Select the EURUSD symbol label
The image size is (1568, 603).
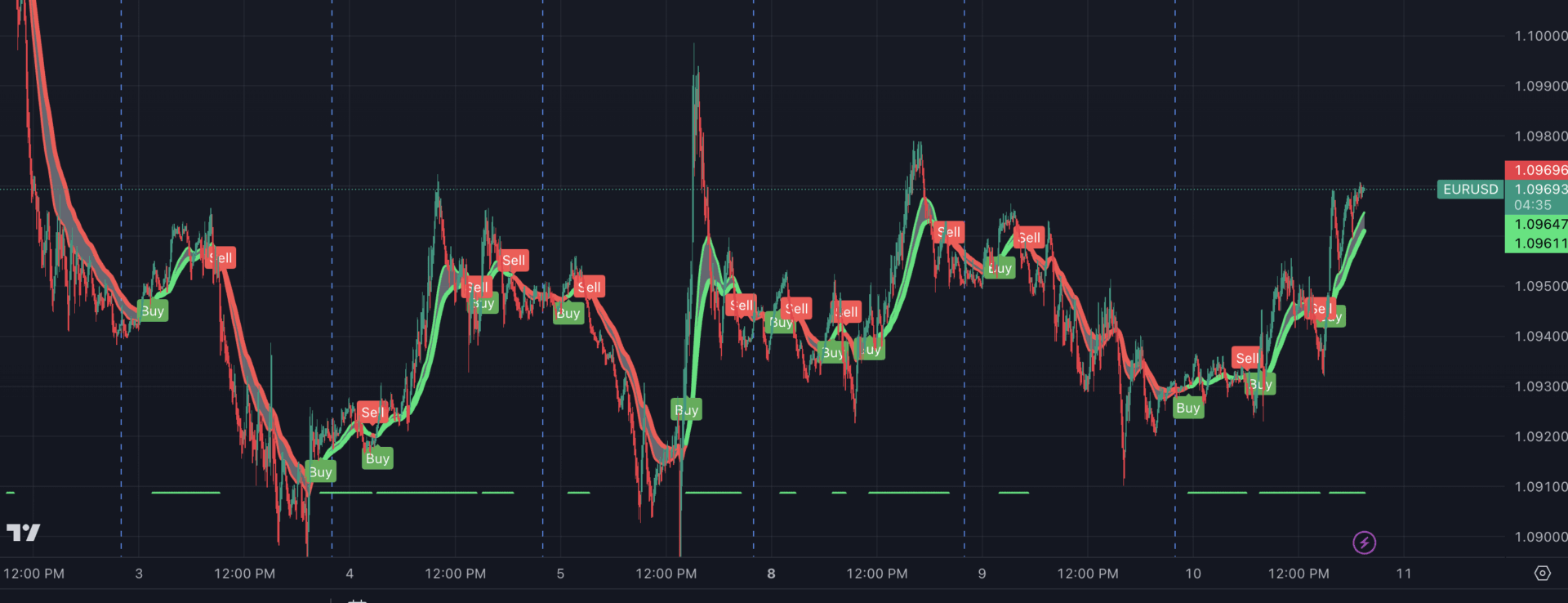click(x=1470, y=190)
